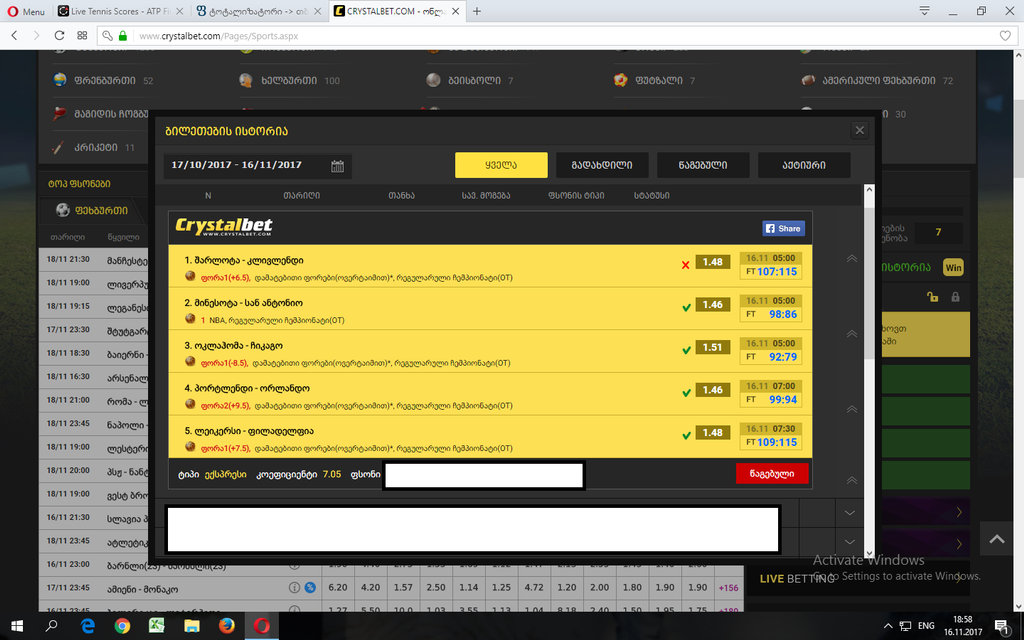
Task: Click the 1.48 odds on შარლოტა - კლივლენდი
Action: coord(712,262)
